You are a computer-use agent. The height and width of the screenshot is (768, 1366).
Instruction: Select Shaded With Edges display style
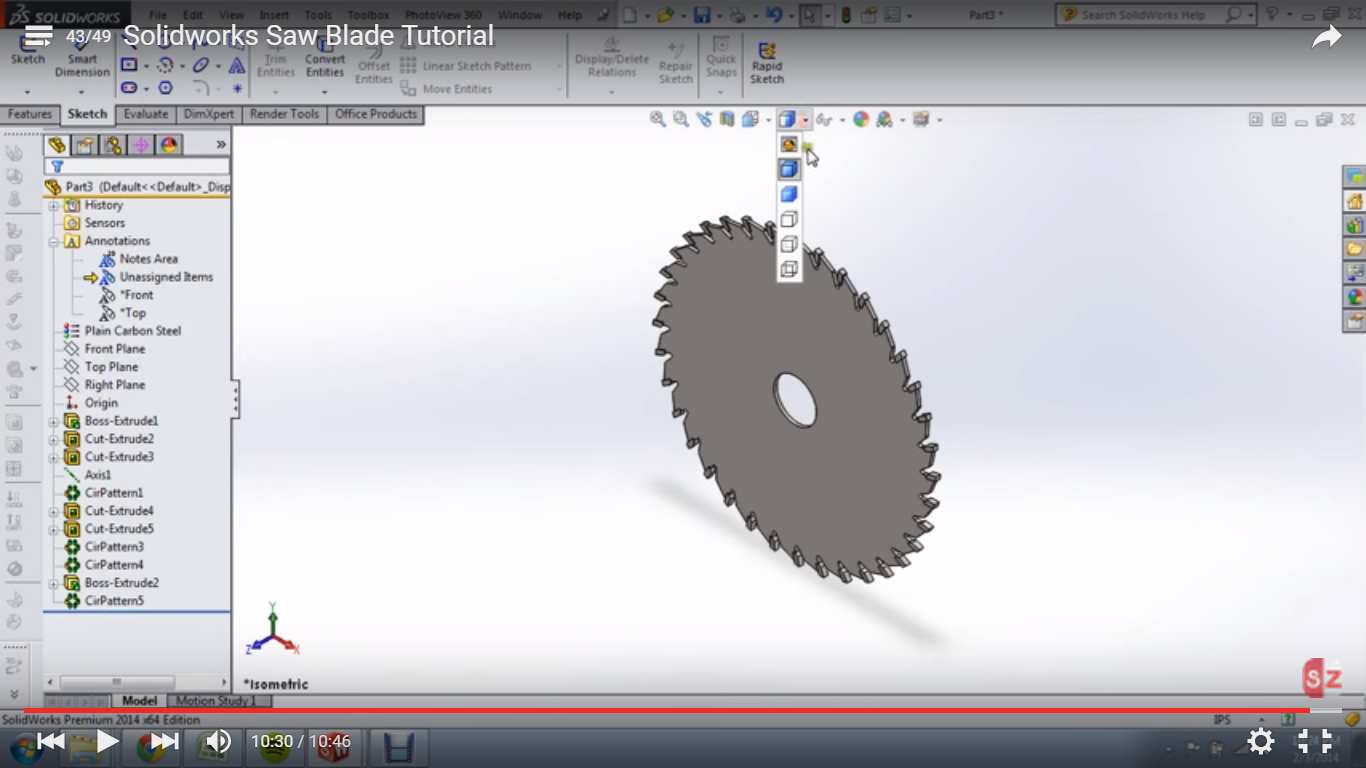[789, 170]
